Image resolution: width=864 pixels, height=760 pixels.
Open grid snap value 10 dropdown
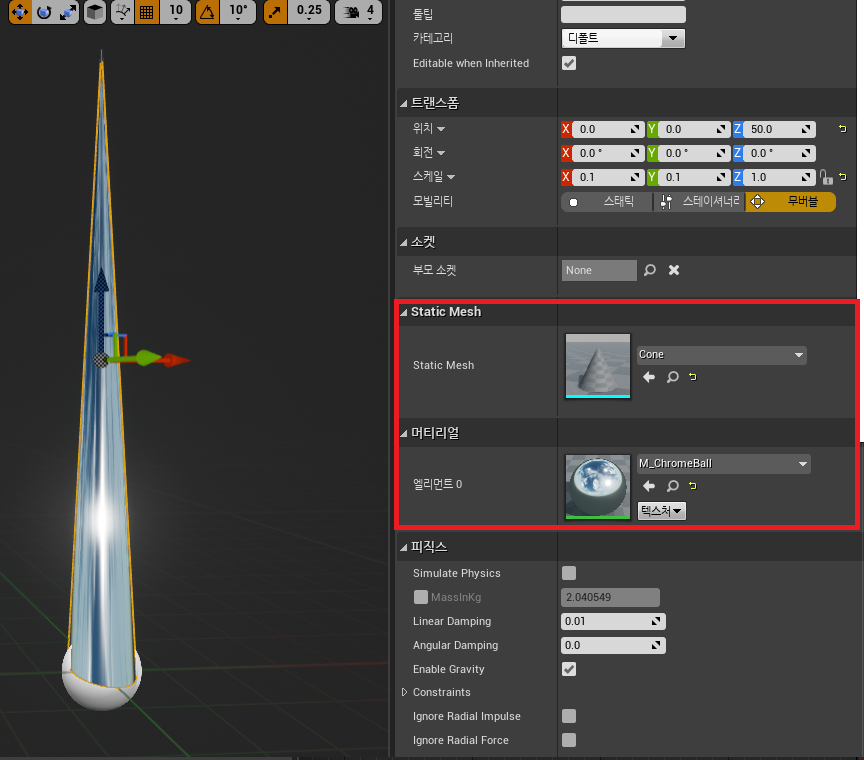pyautogui.click(x=176, y=12)
